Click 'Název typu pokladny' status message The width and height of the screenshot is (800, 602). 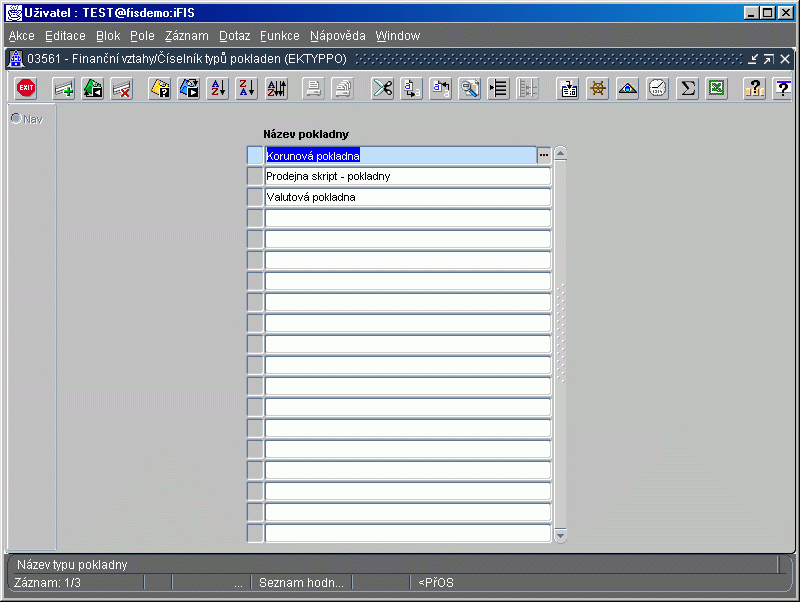72,565
